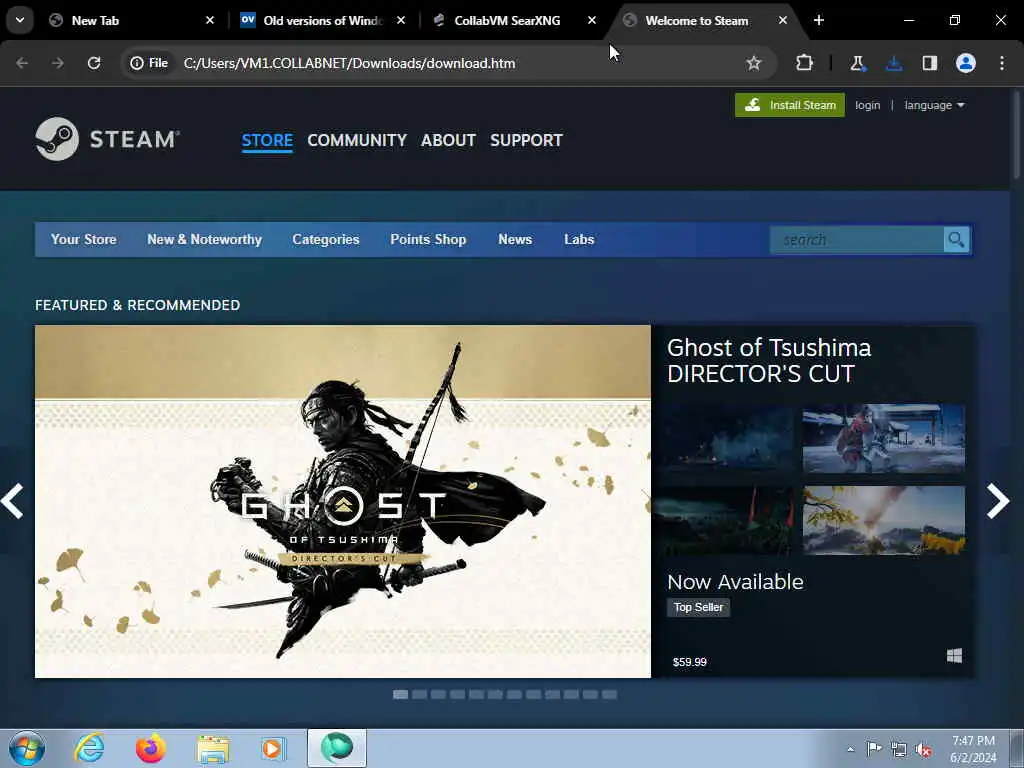Viewport: 1024px width, 768px height.
Task: Show previous featured game arrow
Action: [13, 501]
